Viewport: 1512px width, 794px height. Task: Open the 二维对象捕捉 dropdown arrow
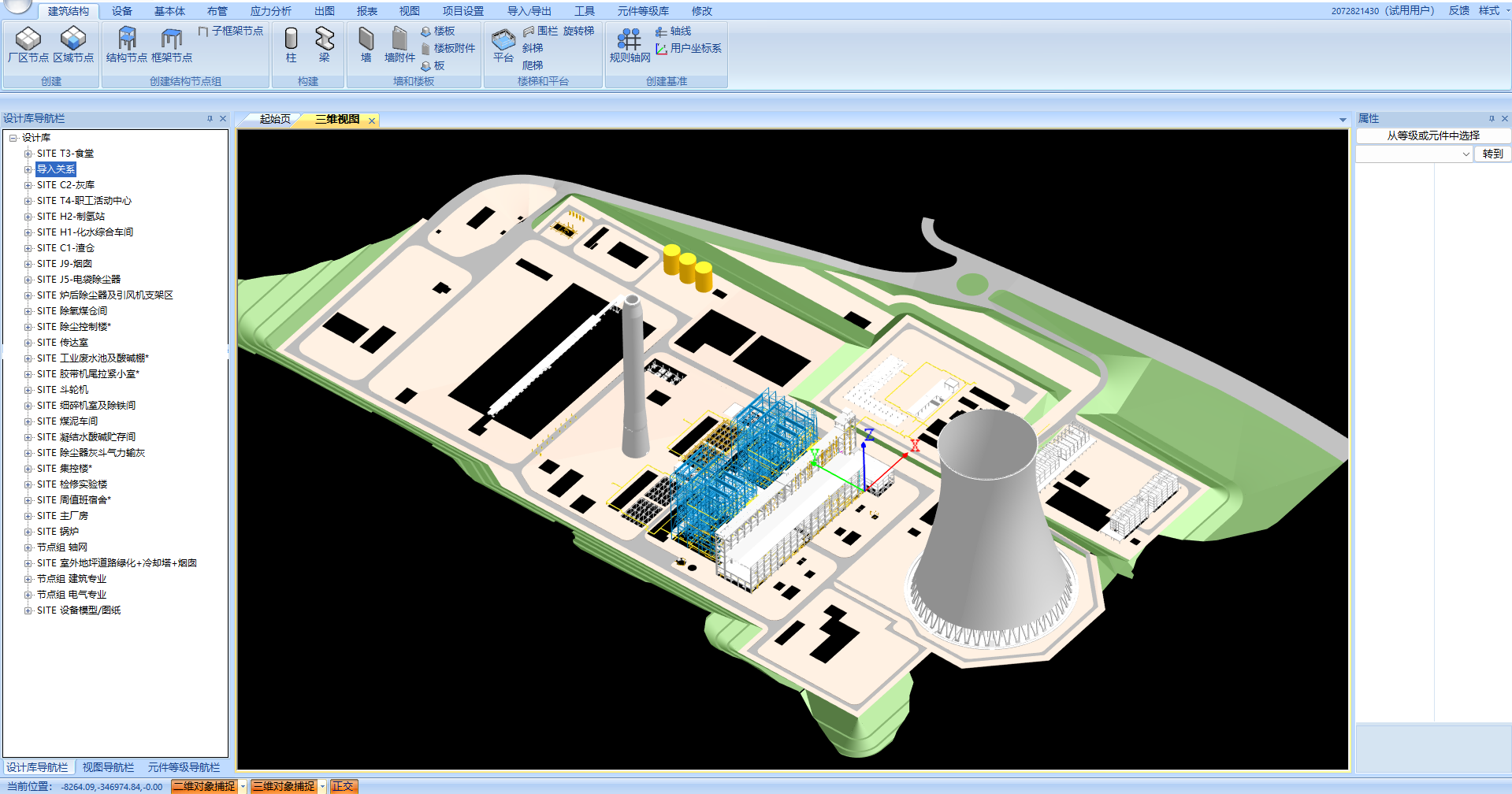click(x=243, y=786)
